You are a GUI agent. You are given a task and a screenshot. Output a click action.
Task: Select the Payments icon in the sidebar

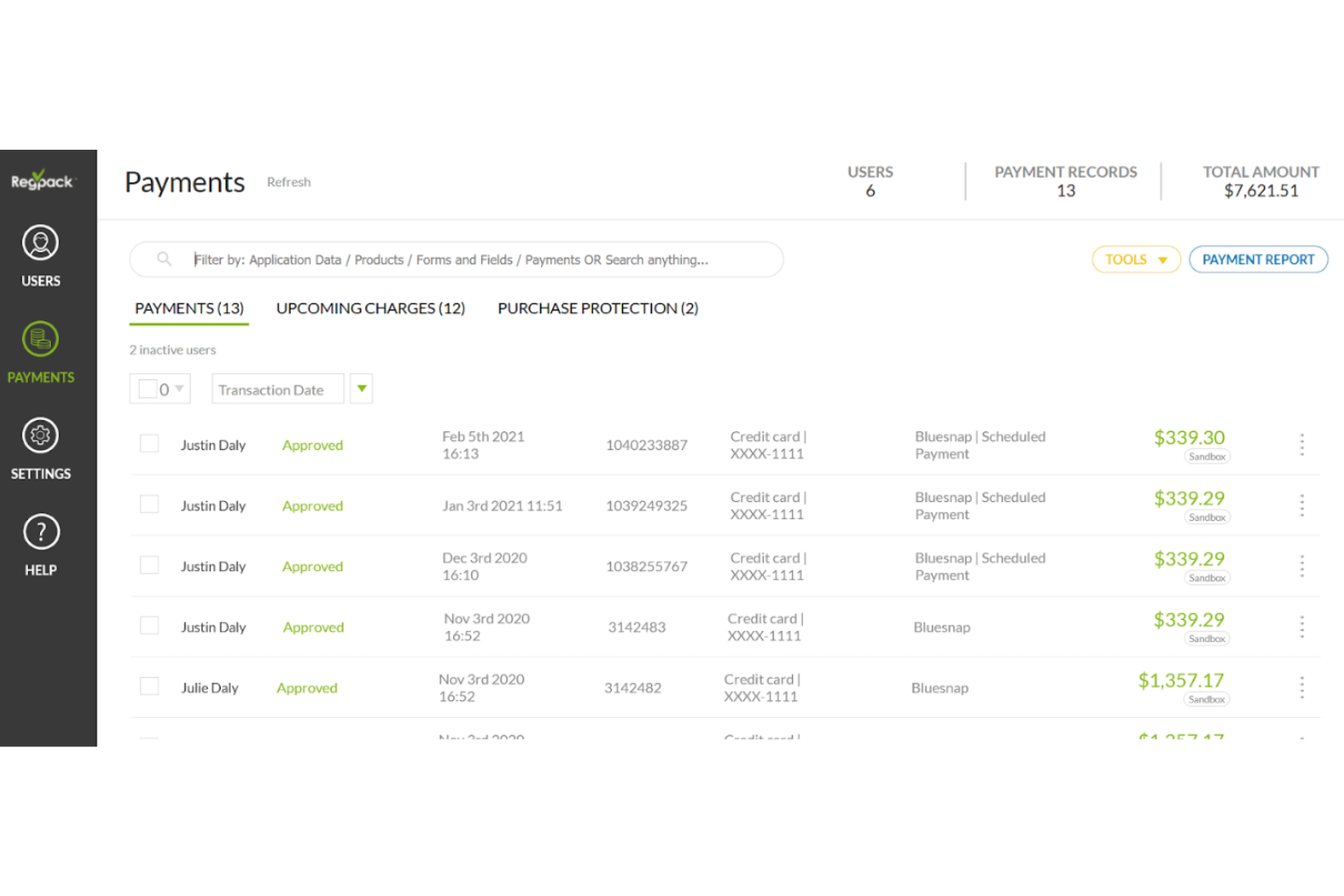40,351
